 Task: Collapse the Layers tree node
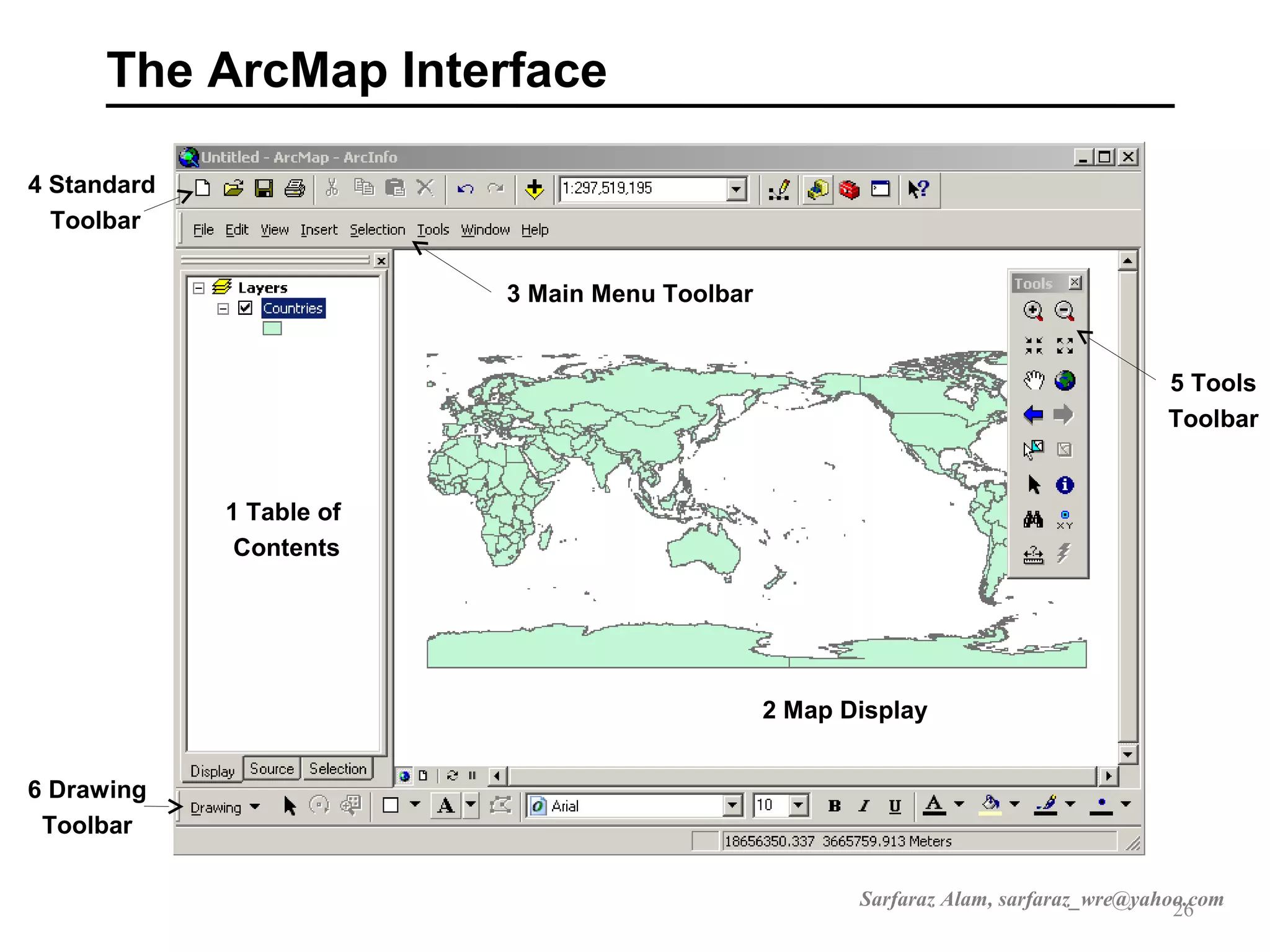[198, 288]
